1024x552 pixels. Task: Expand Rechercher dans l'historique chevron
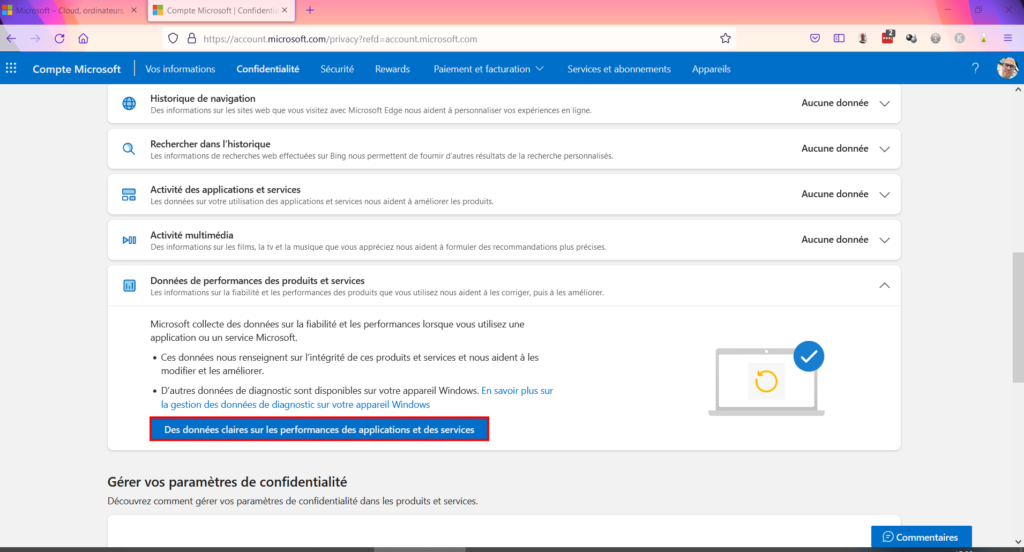coord(884,149)
